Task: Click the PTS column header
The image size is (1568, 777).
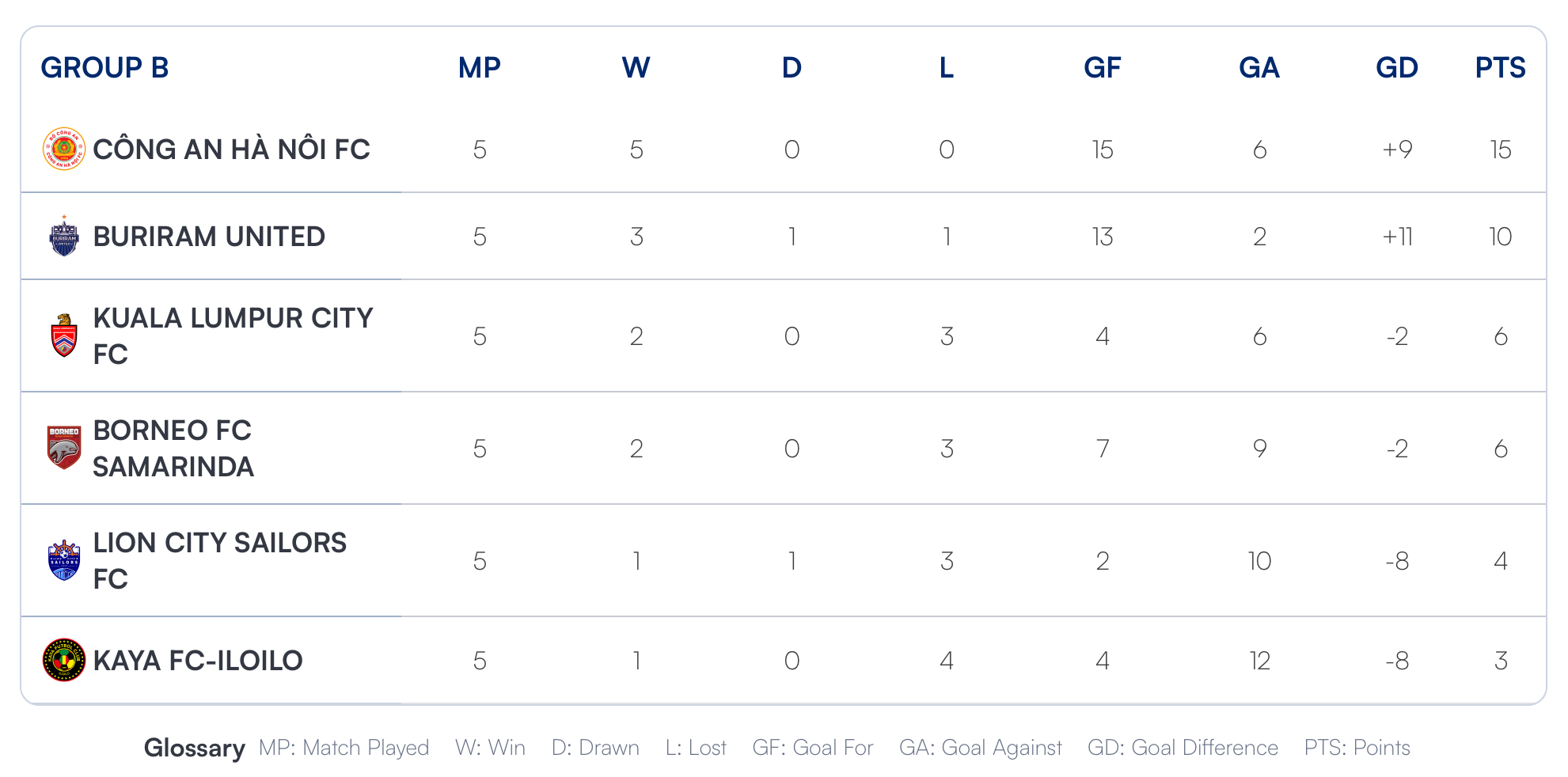Action: (x=1500, y=68)
